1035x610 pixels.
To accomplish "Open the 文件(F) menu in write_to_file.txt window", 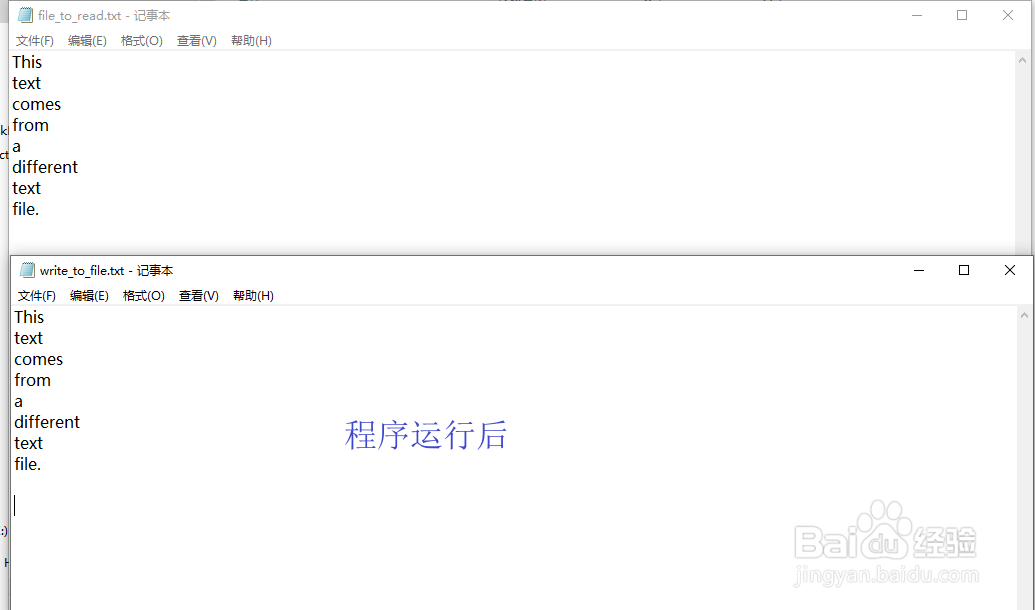I will 36,295.
